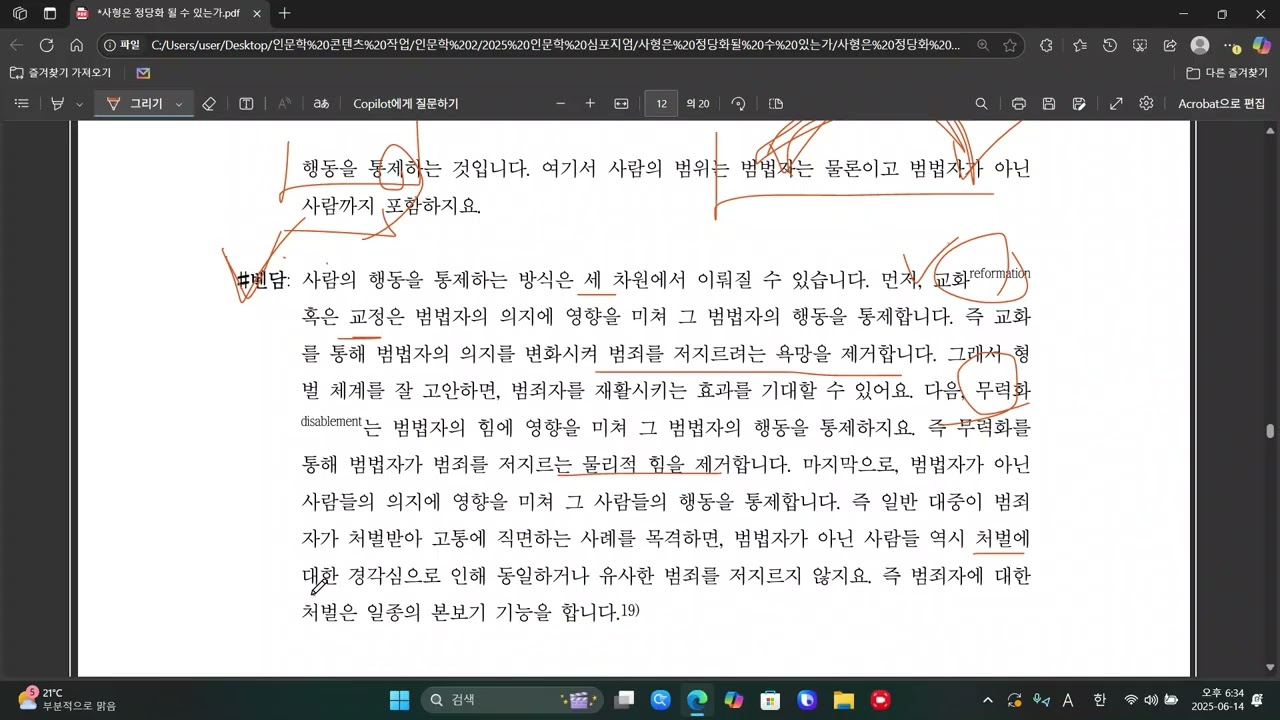Viewport: 1280px width, 720px height.
Task: Close the PDF browser tab
Action: click(257, 14)
